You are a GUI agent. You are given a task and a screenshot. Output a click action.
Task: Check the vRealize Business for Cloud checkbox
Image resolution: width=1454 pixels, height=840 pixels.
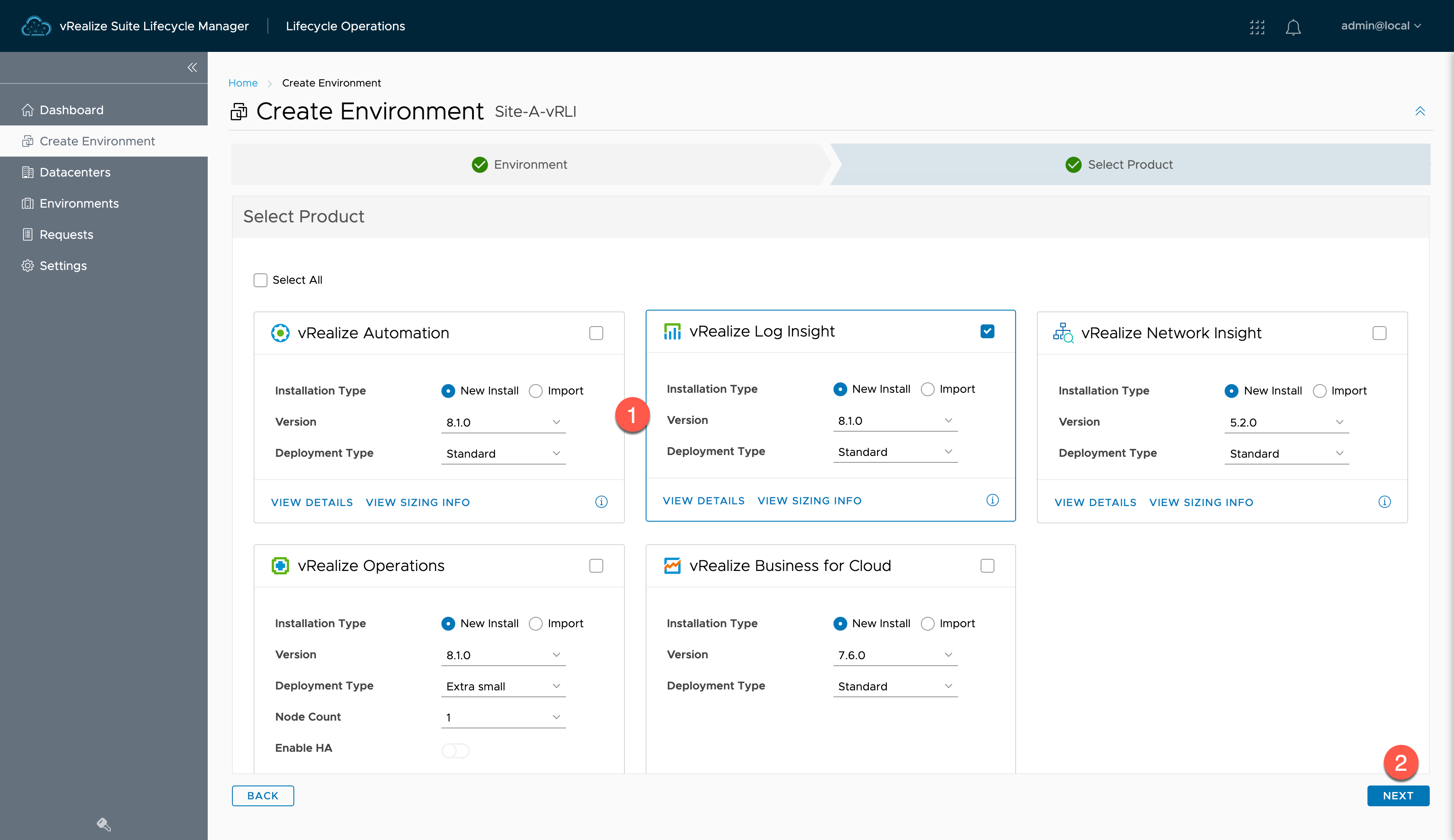(x=987, y=565)
